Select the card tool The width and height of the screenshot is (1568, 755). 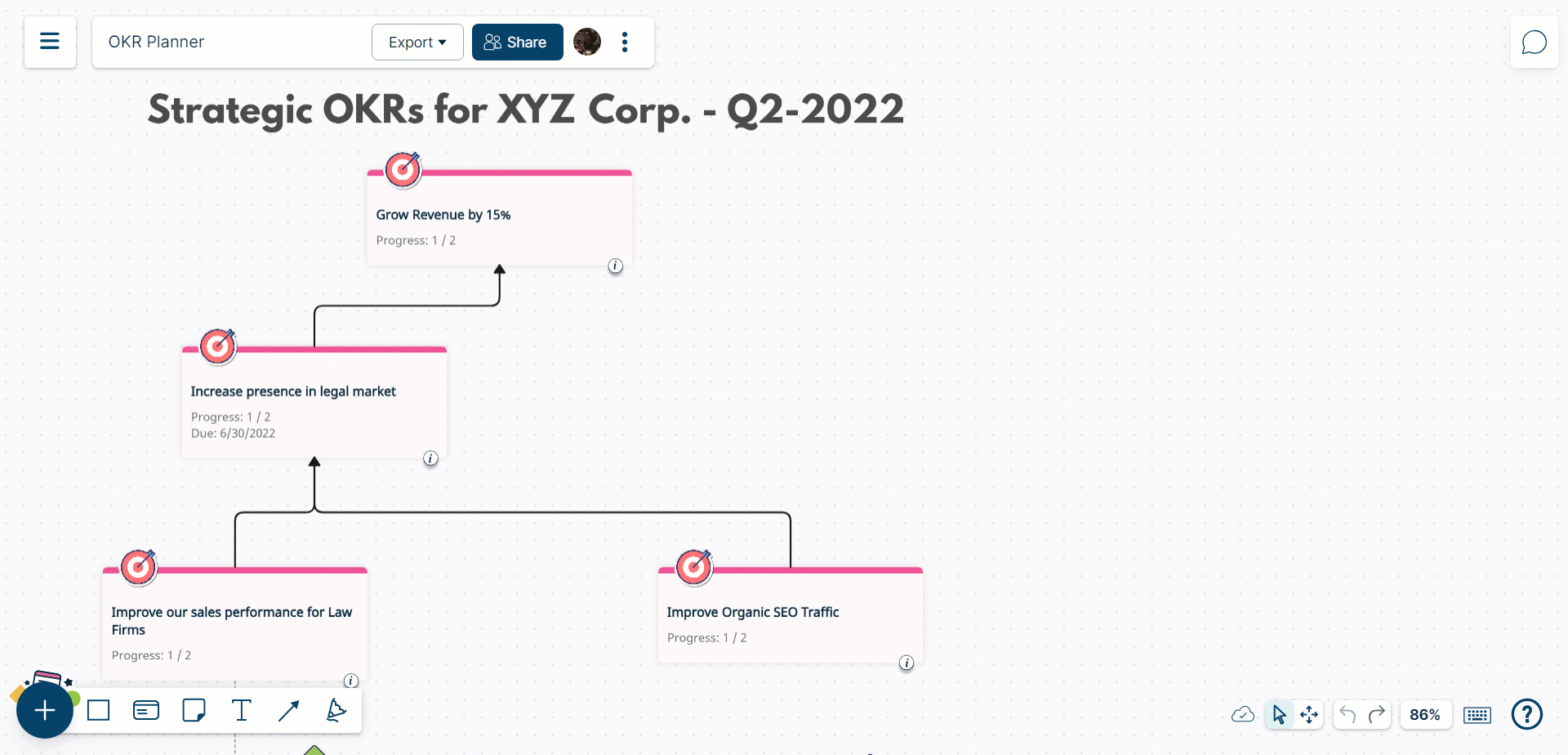[146, 711]
